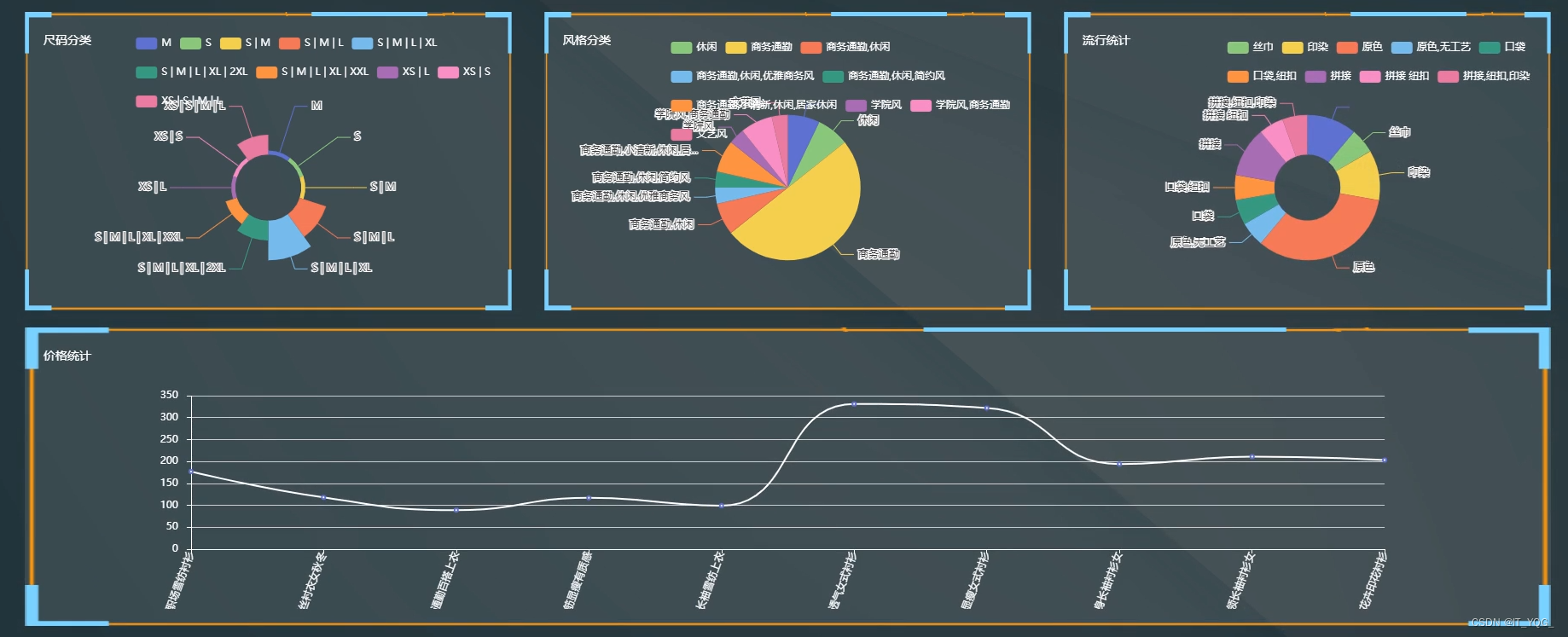Toggle the 原色,无工艺 legend item

click(1431, 47)
